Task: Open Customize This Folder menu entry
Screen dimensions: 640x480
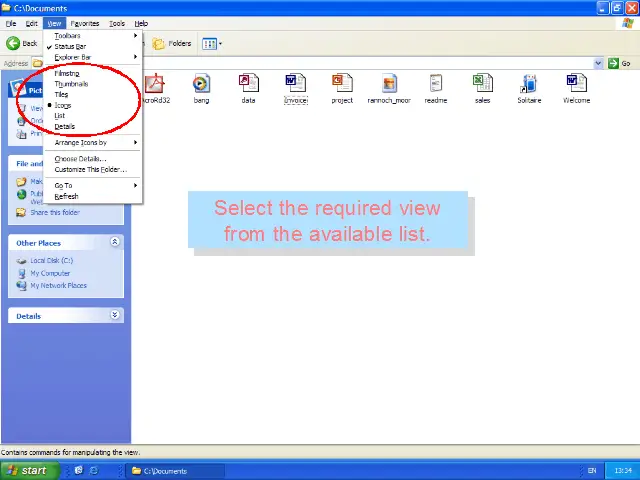Action: coord(93,169)
